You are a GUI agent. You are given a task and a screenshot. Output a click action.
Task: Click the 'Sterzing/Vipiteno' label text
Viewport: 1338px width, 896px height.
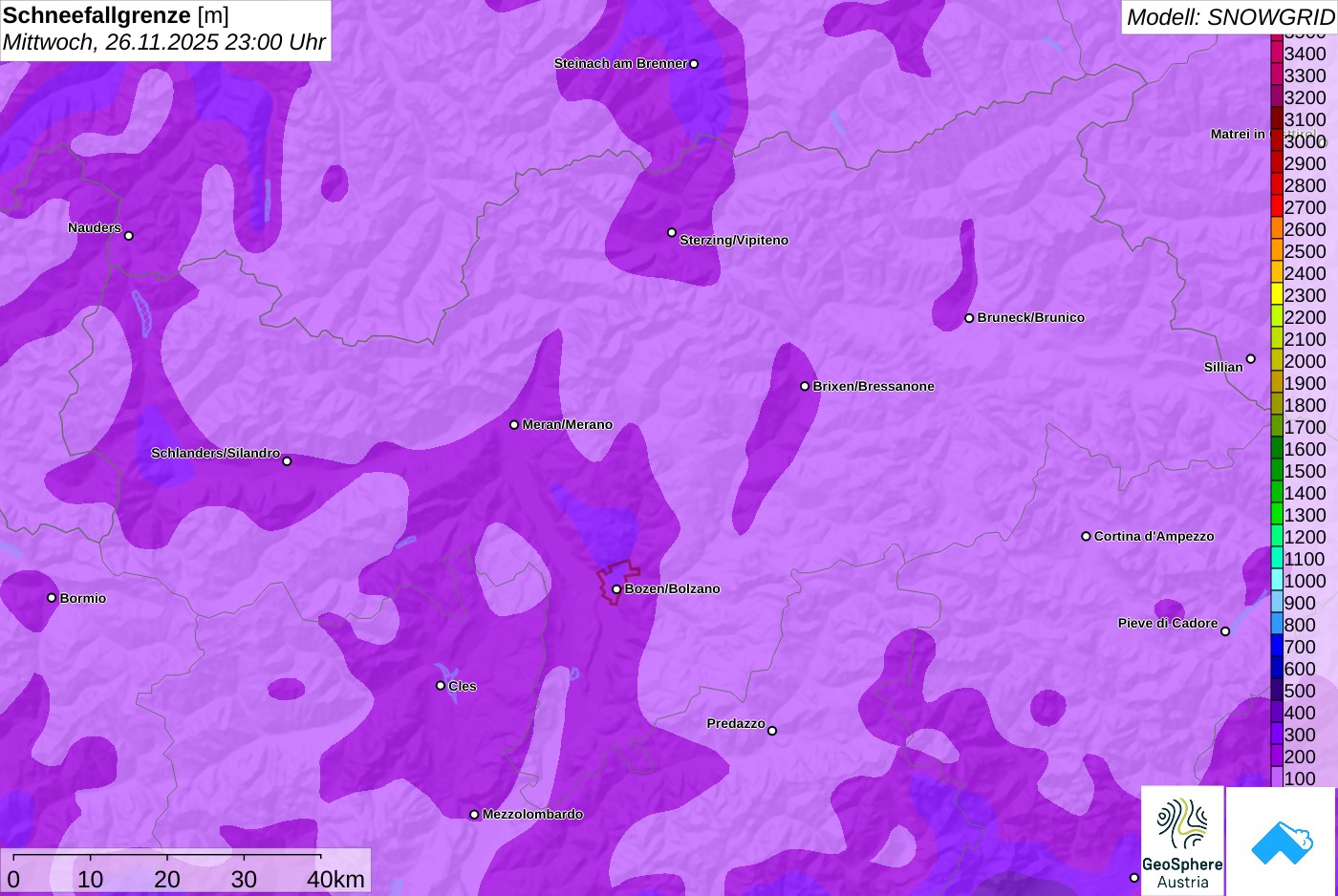click(x=734, y=240)
